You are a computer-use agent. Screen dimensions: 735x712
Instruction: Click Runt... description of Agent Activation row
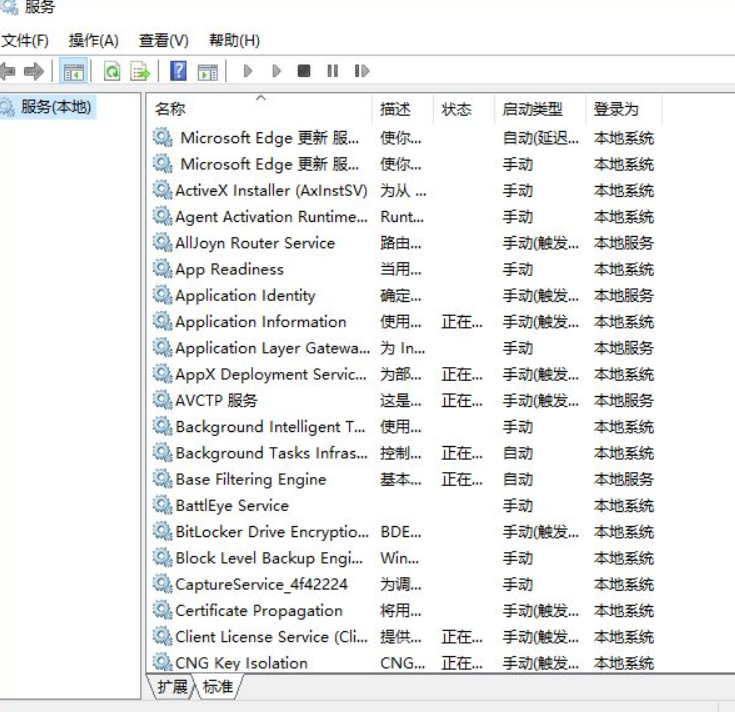402,217
